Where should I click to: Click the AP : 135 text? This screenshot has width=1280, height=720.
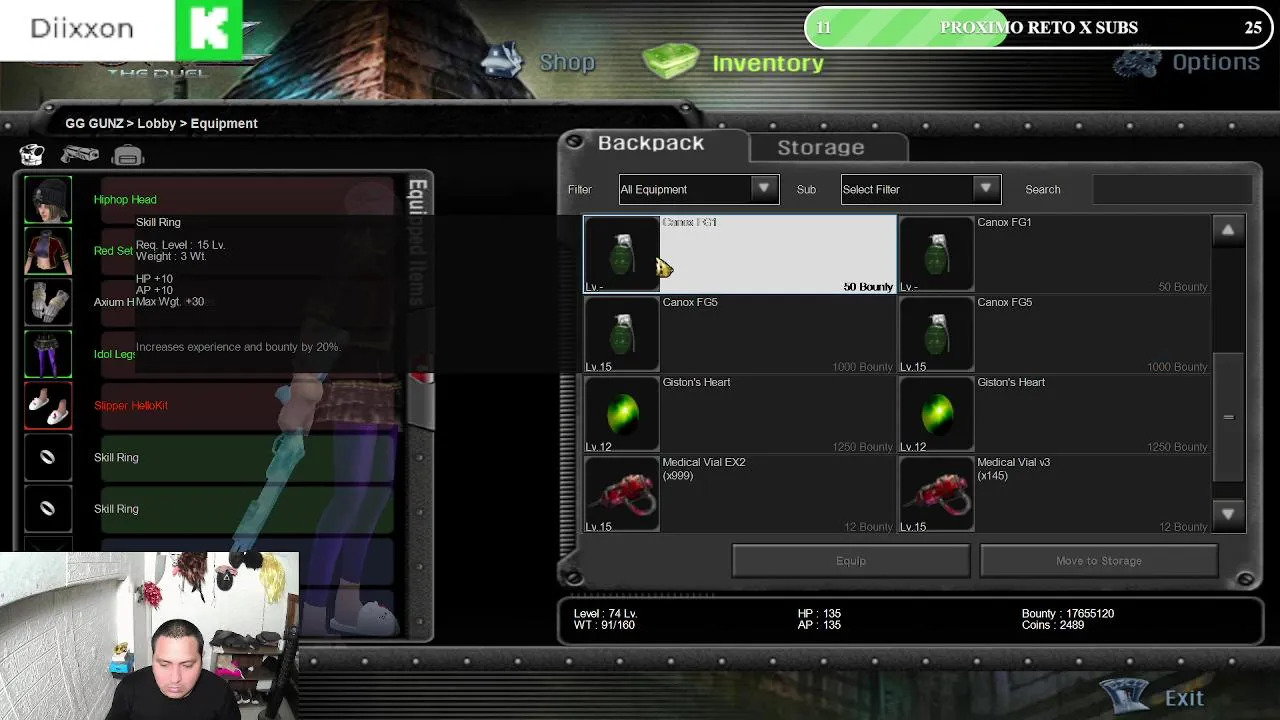point(819,625)
